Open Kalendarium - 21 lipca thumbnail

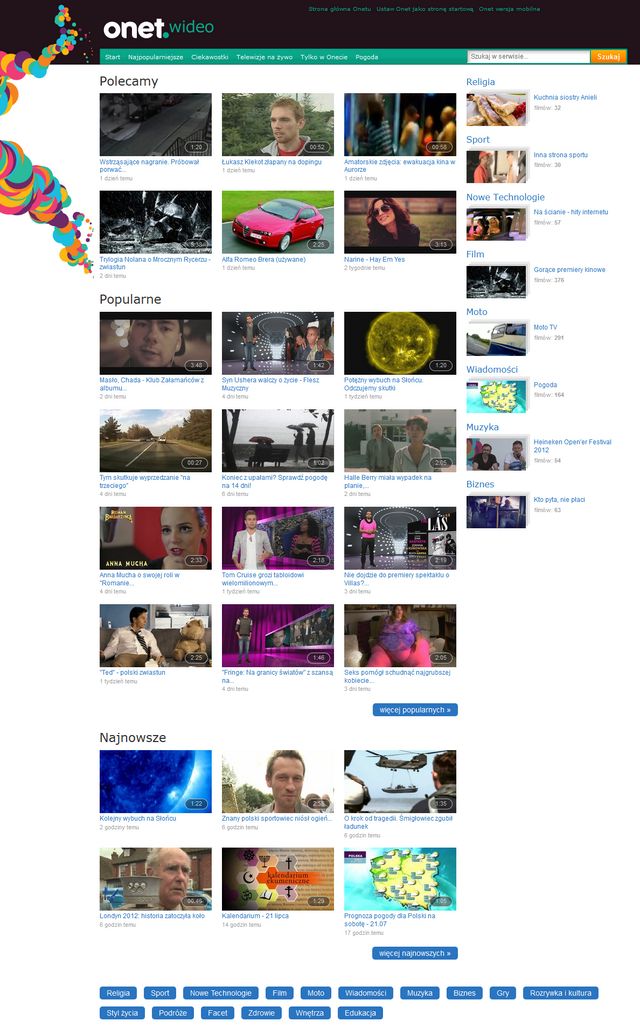[x=278, y=879]
